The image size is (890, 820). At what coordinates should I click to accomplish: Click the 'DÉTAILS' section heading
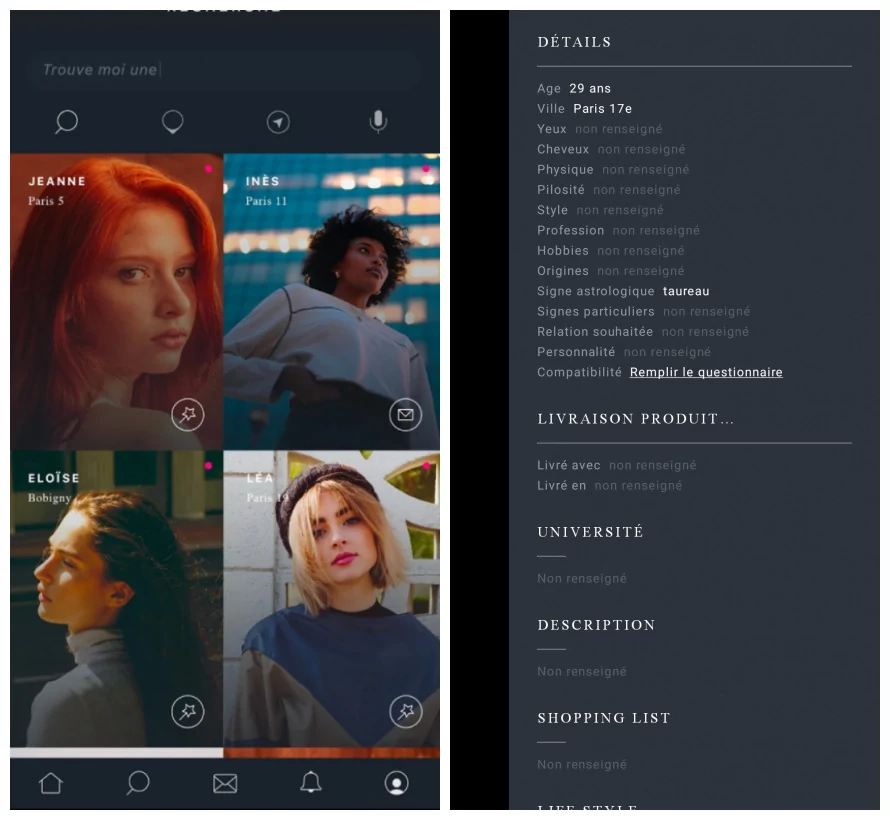point(574,42)
